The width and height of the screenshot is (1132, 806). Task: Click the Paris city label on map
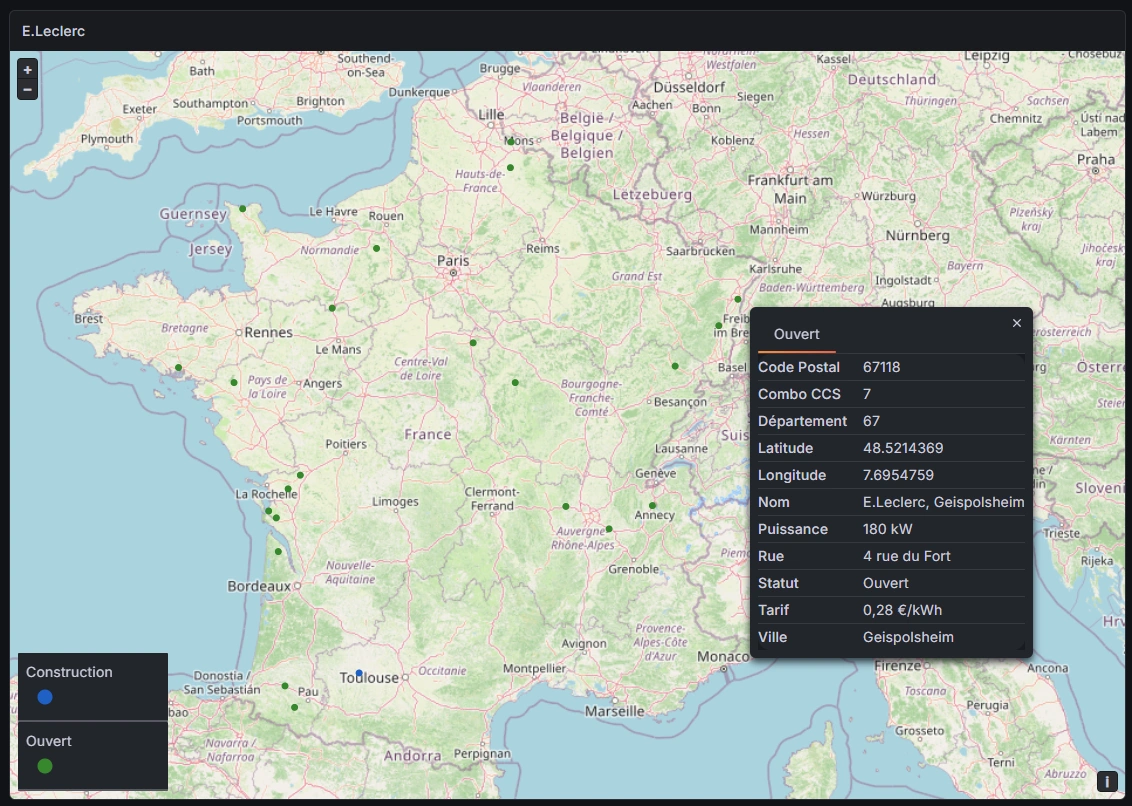click(x=453, y=261)
